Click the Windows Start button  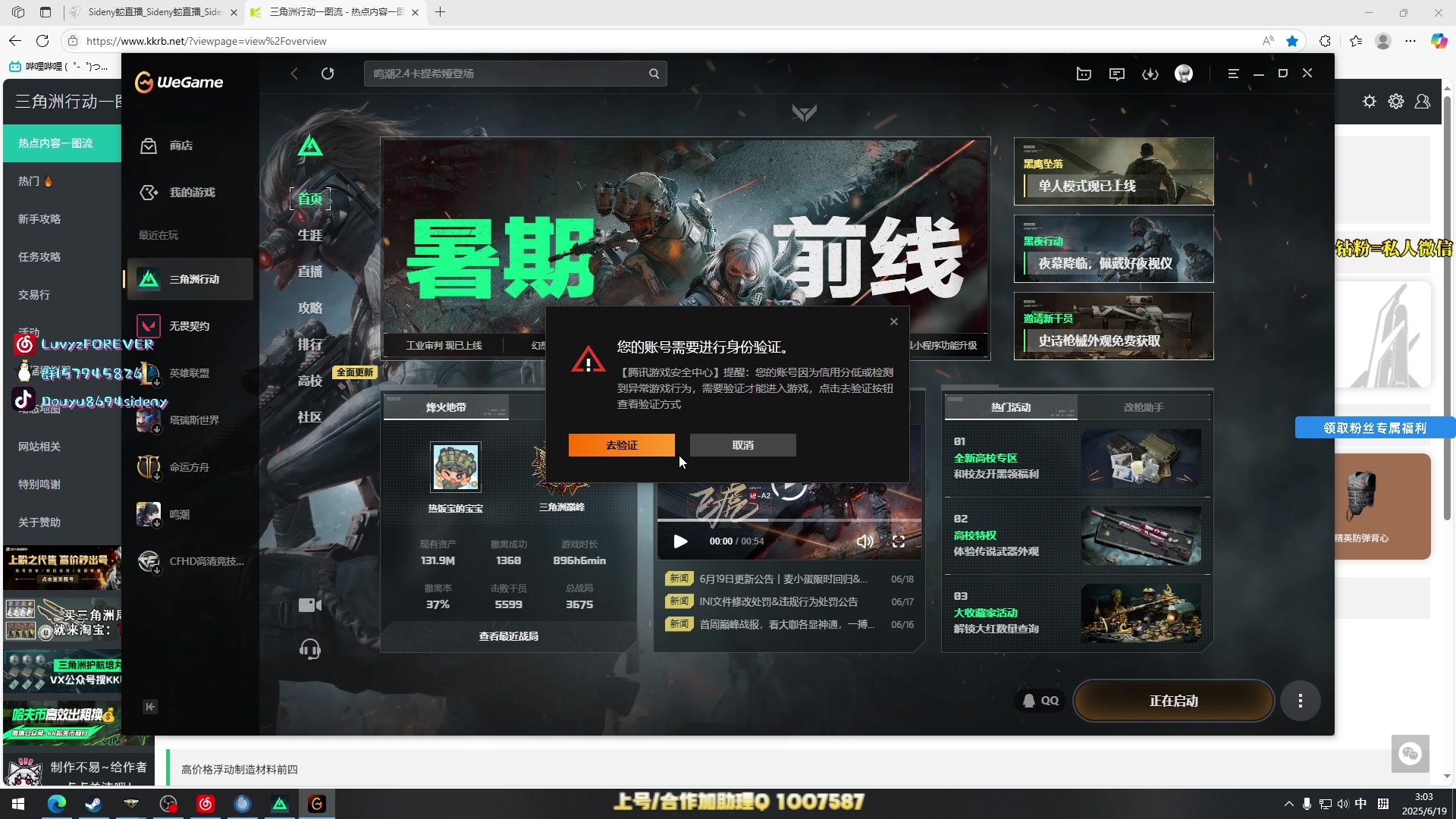pyautogui.click(x=18, y=804)
